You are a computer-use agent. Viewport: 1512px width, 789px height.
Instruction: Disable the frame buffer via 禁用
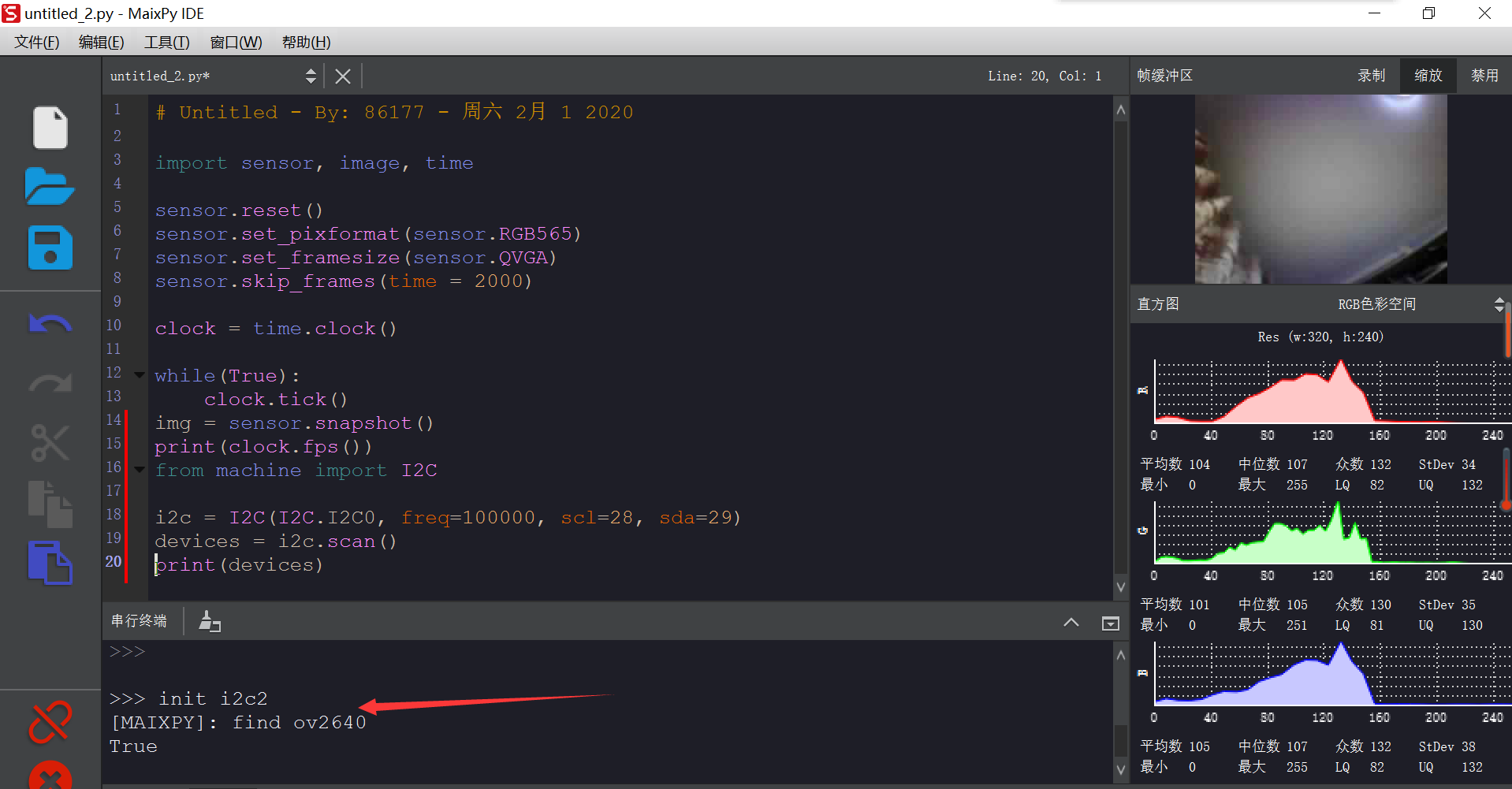(x=1485, y=75)
